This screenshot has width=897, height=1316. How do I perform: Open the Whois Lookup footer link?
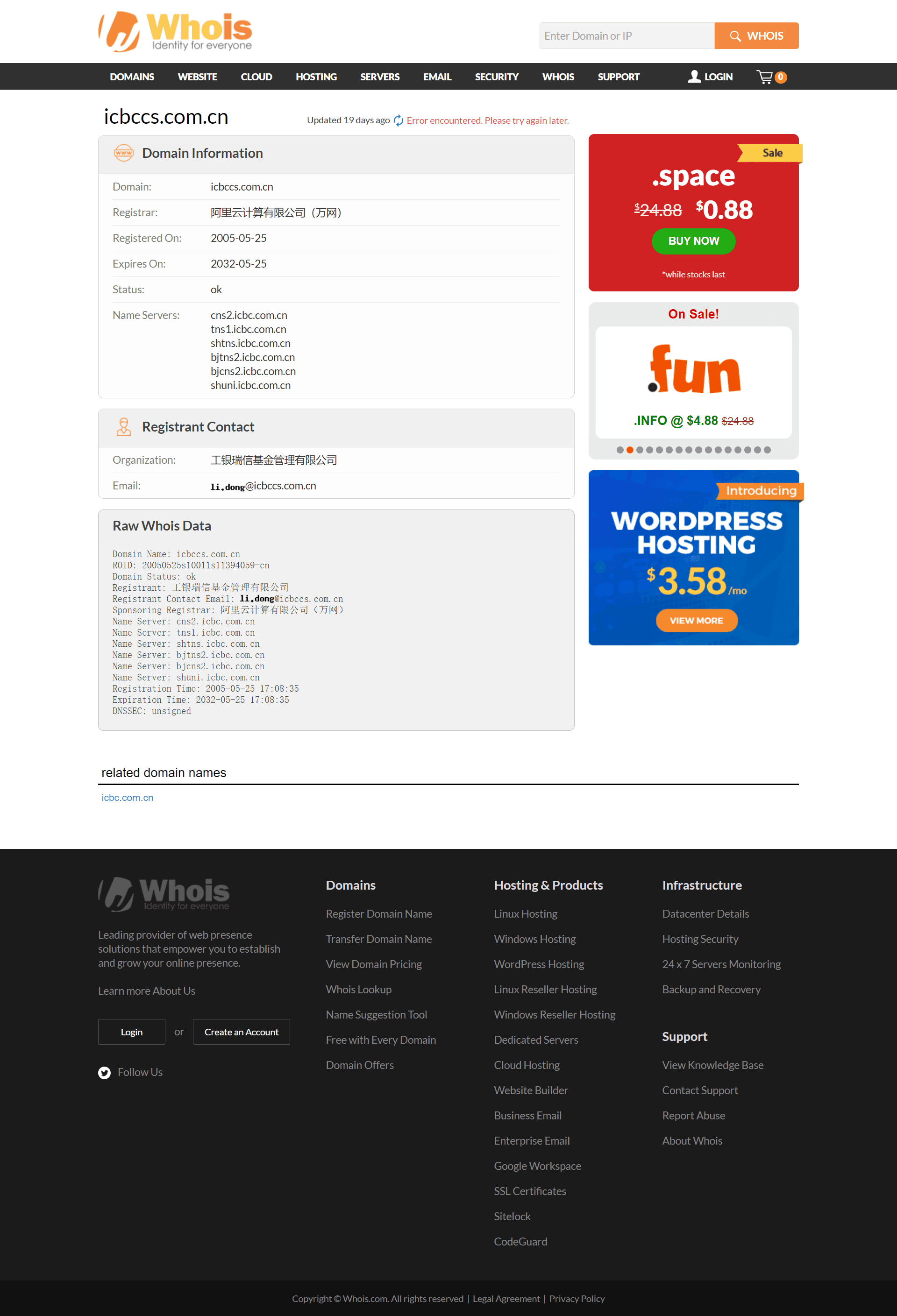(x=359, y=990)
